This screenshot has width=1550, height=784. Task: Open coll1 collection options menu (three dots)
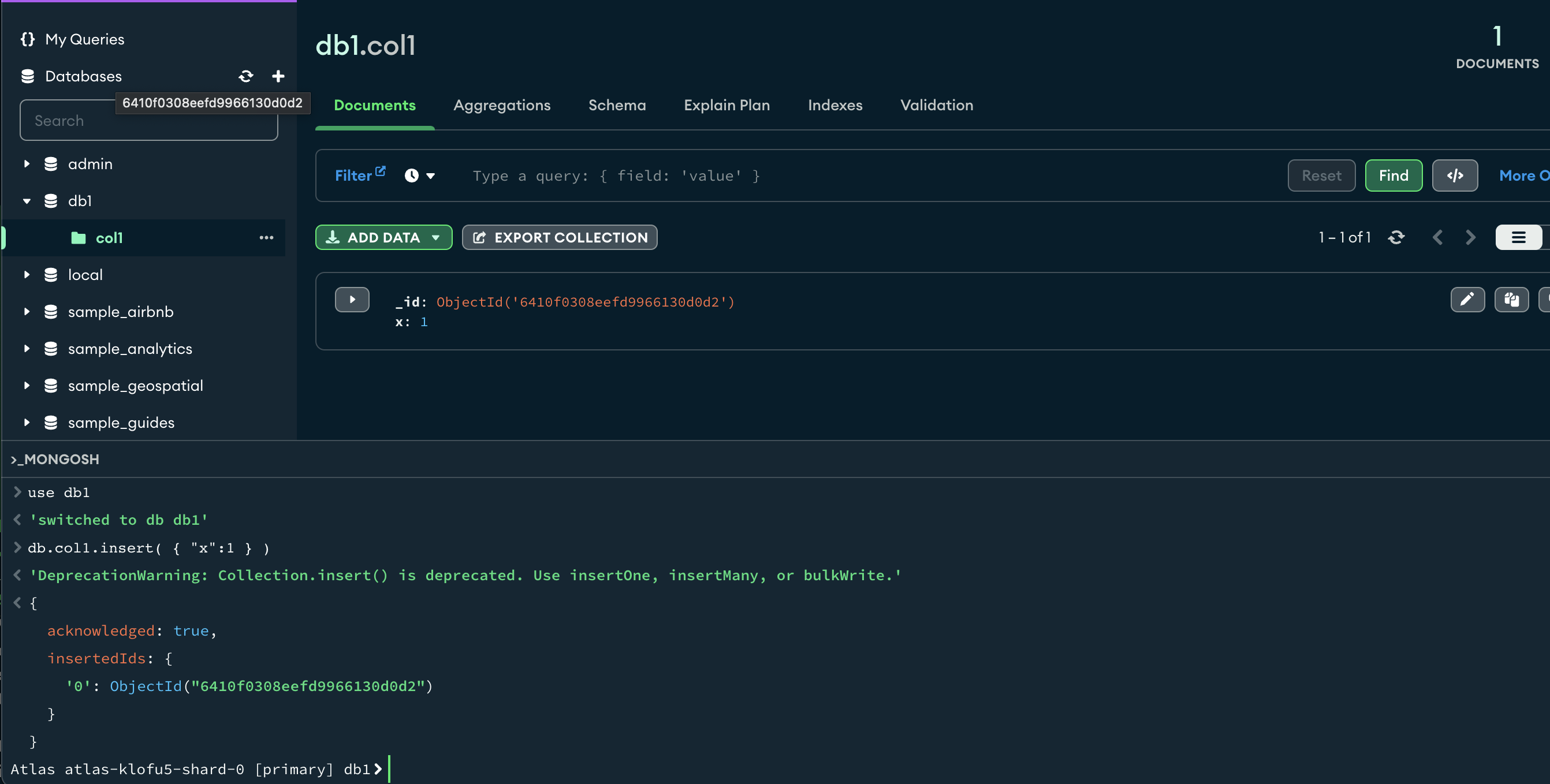tap(267, 238)
